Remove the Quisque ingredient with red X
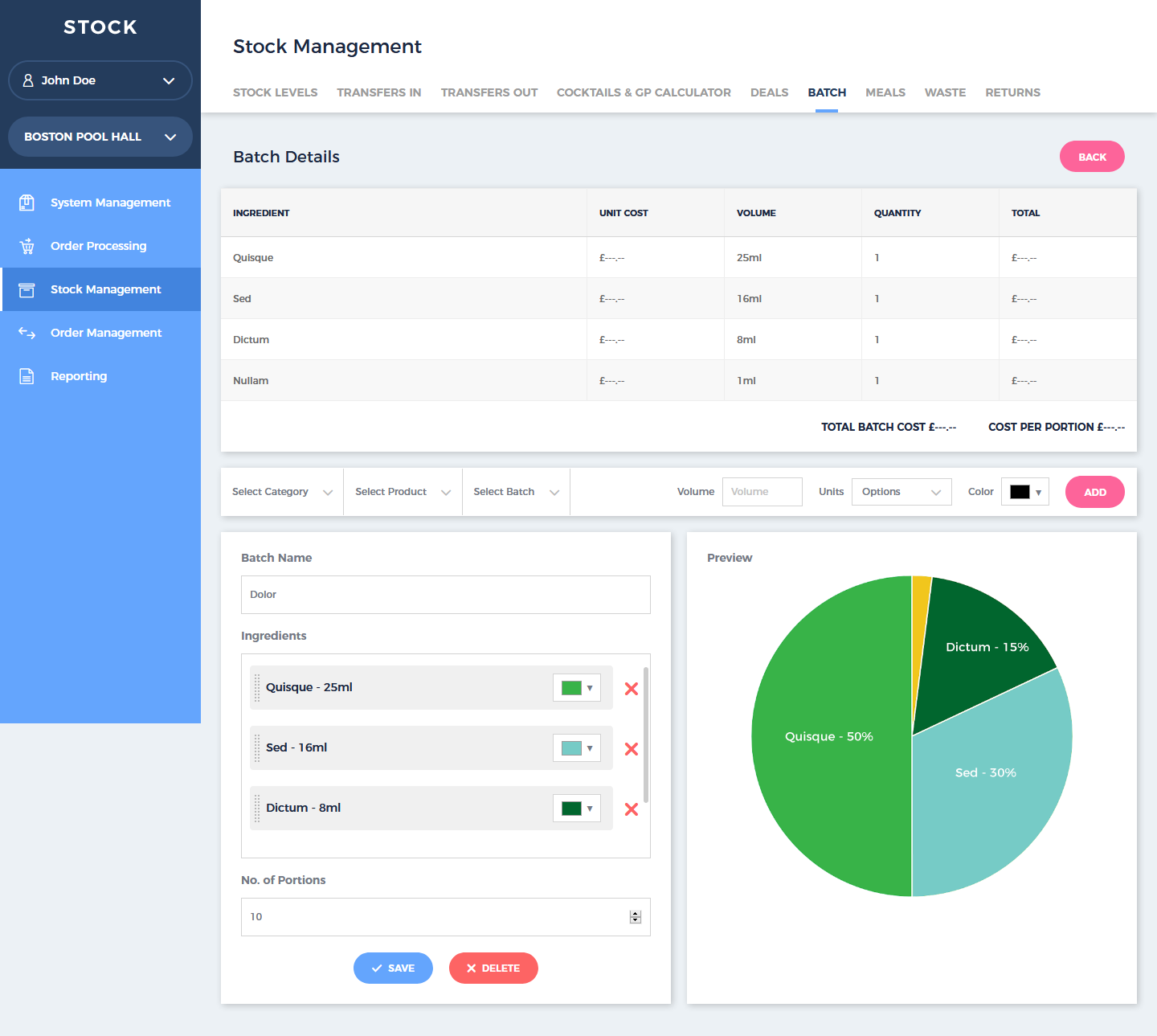Viewport: 1157px width, 1036px height. tap(632, 689)
